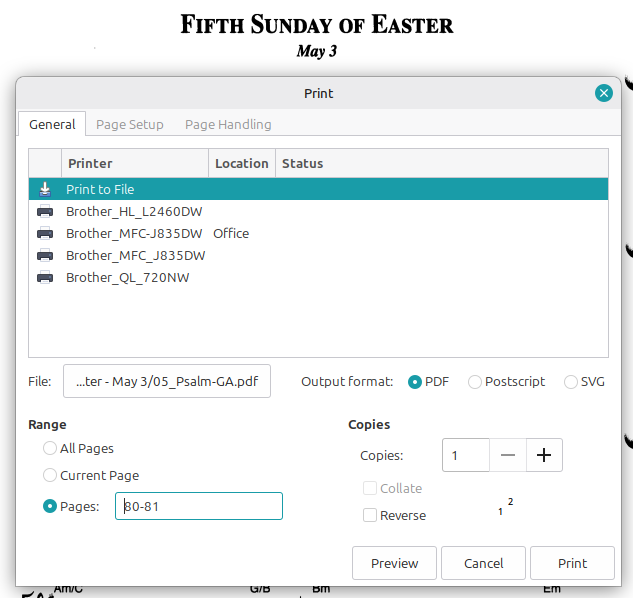
Task: Increase copies with the plus button
Action: (x=544, y=455)
